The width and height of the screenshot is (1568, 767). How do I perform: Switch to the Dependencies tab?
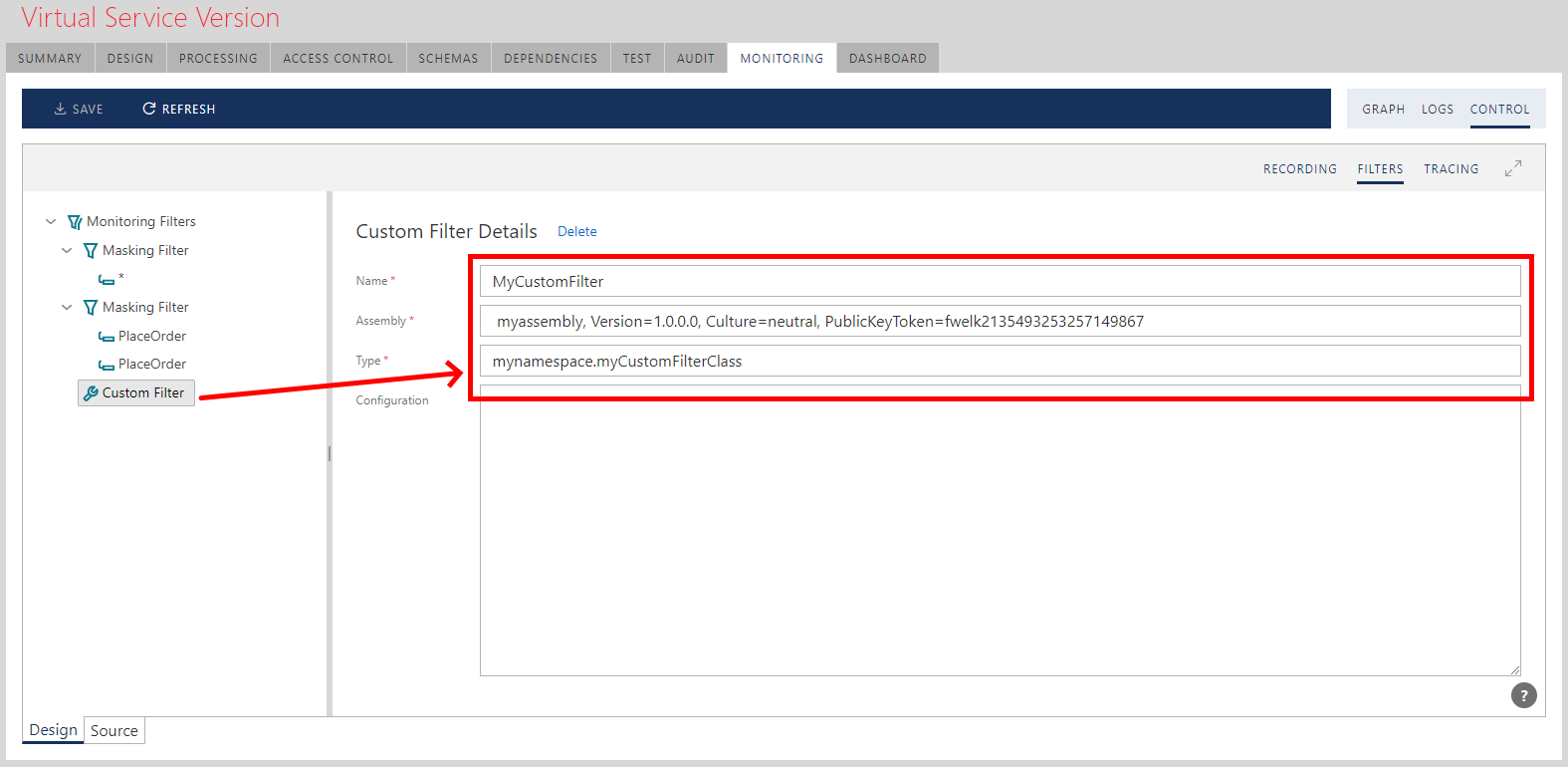pos(551,59)
